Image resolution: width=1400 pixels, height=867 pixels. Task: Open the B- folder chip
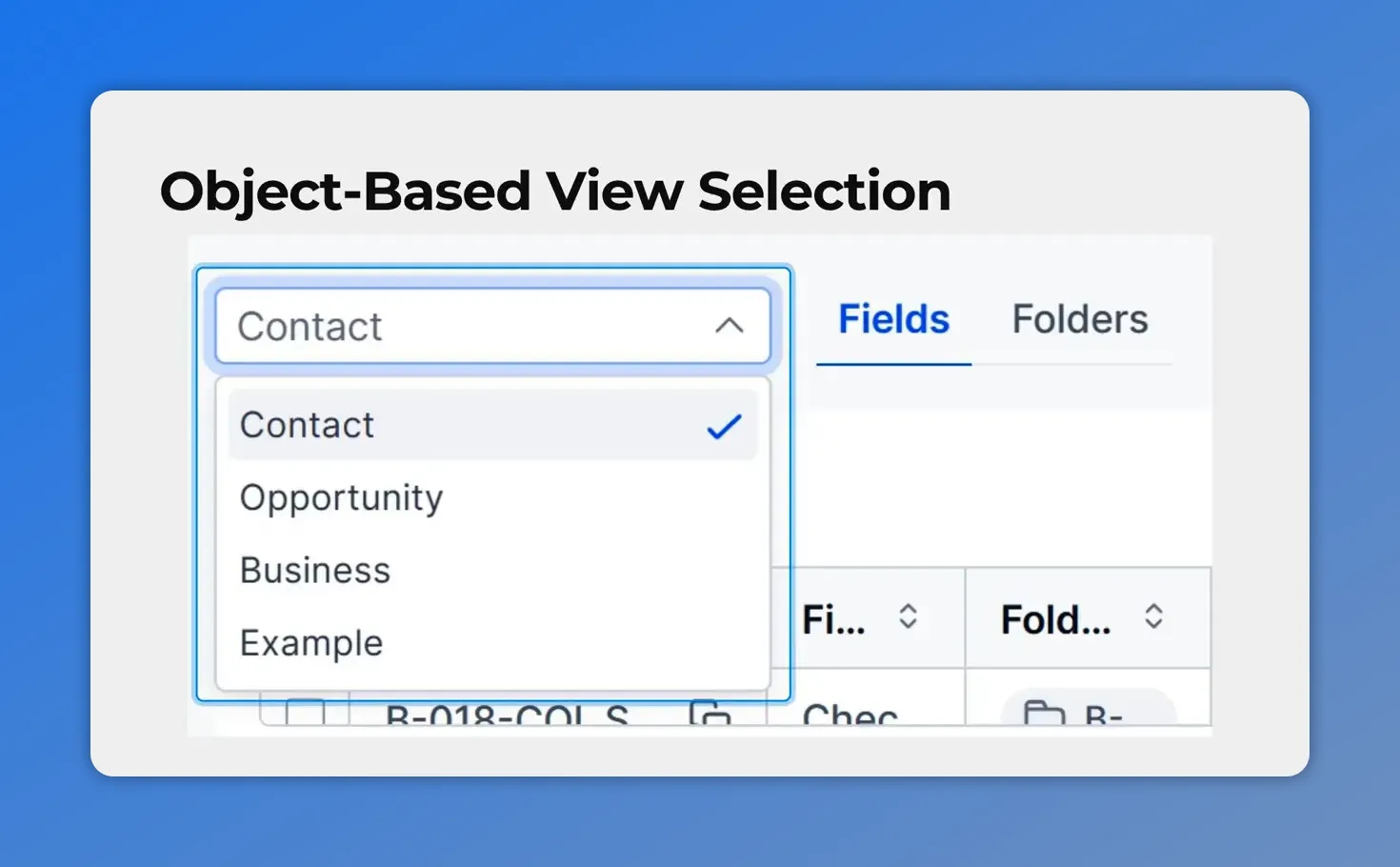[1103, 715]
